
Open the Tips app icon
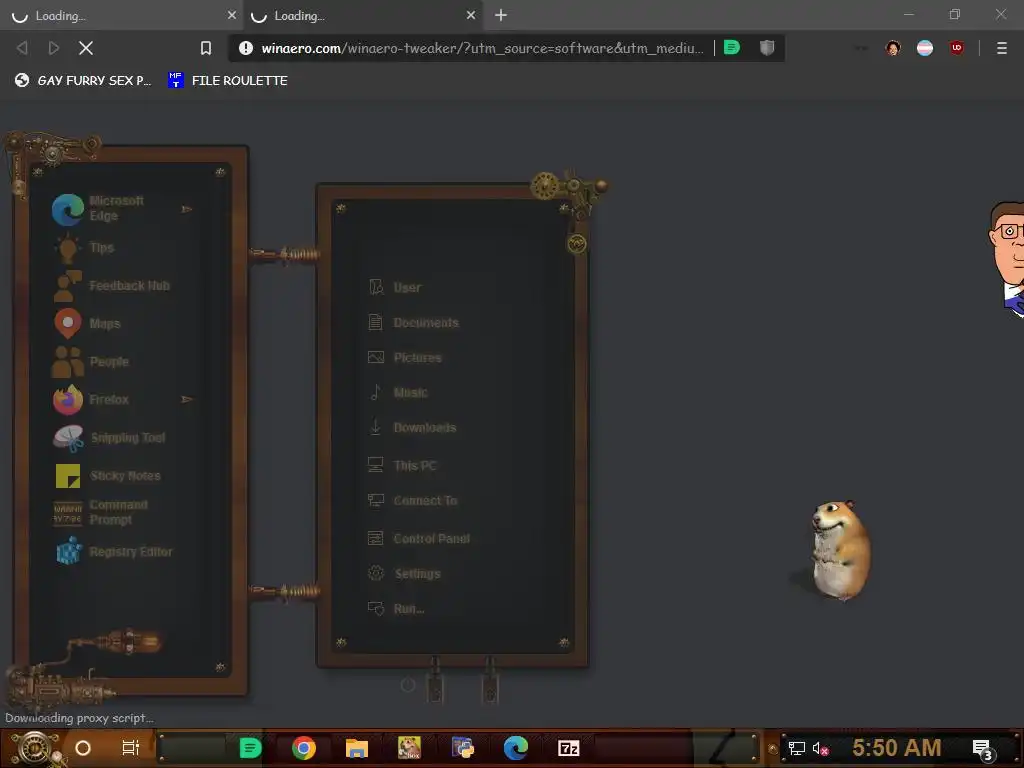(x=67, y=248)
